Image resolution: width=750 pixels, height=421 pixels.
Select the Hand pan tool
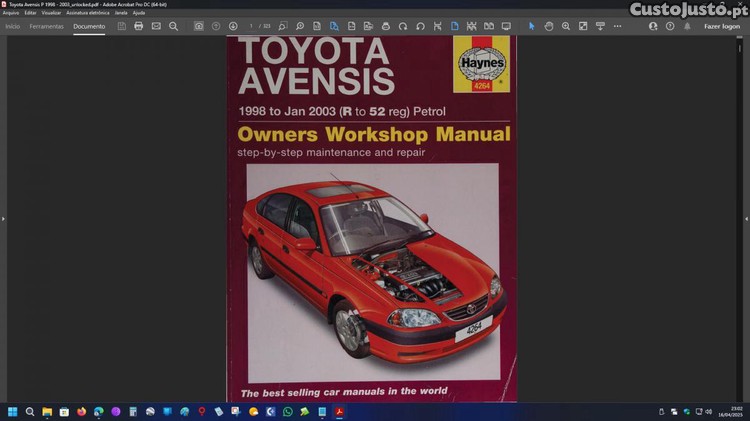549,26
